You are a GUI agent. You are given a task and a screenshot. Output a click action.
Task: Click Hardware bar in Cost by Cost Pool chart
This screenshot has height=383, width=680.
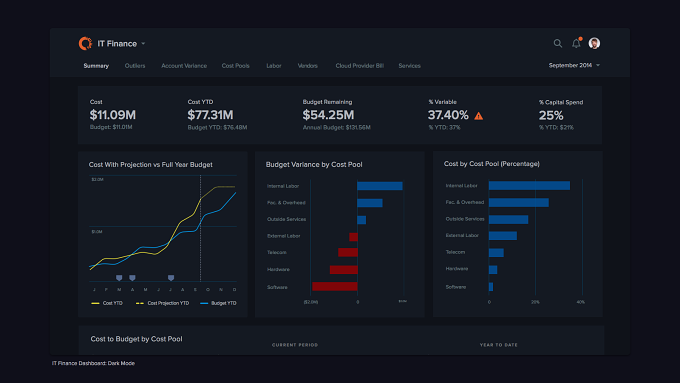tap(493, 270)
